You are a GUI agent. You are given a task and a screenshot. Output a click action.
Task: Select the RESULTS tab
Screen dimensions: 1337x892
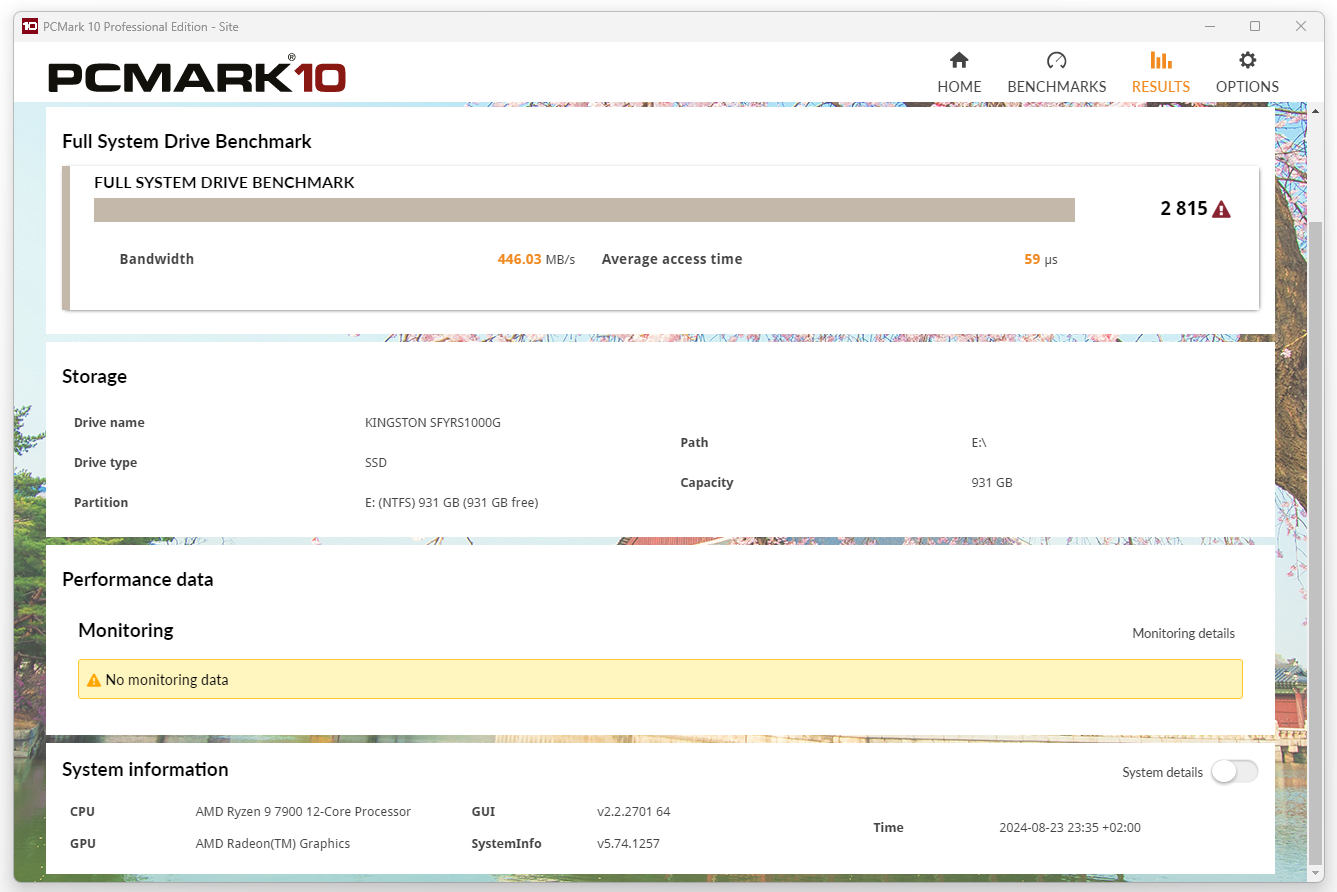pyautogui.click(x=1160, y=72)
